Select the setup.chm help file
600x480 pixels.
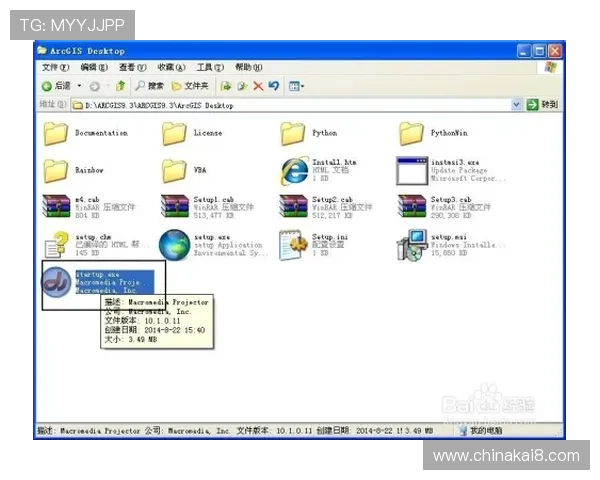(56, 245)
